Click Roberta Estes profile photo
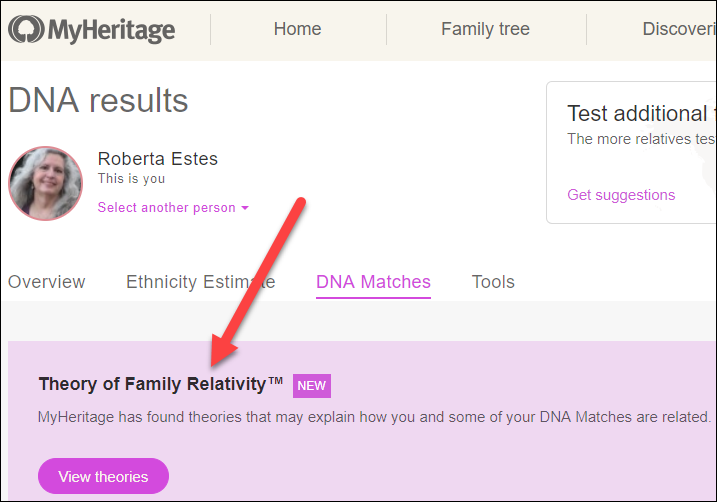The image size is (717, 502). point(45,184)
